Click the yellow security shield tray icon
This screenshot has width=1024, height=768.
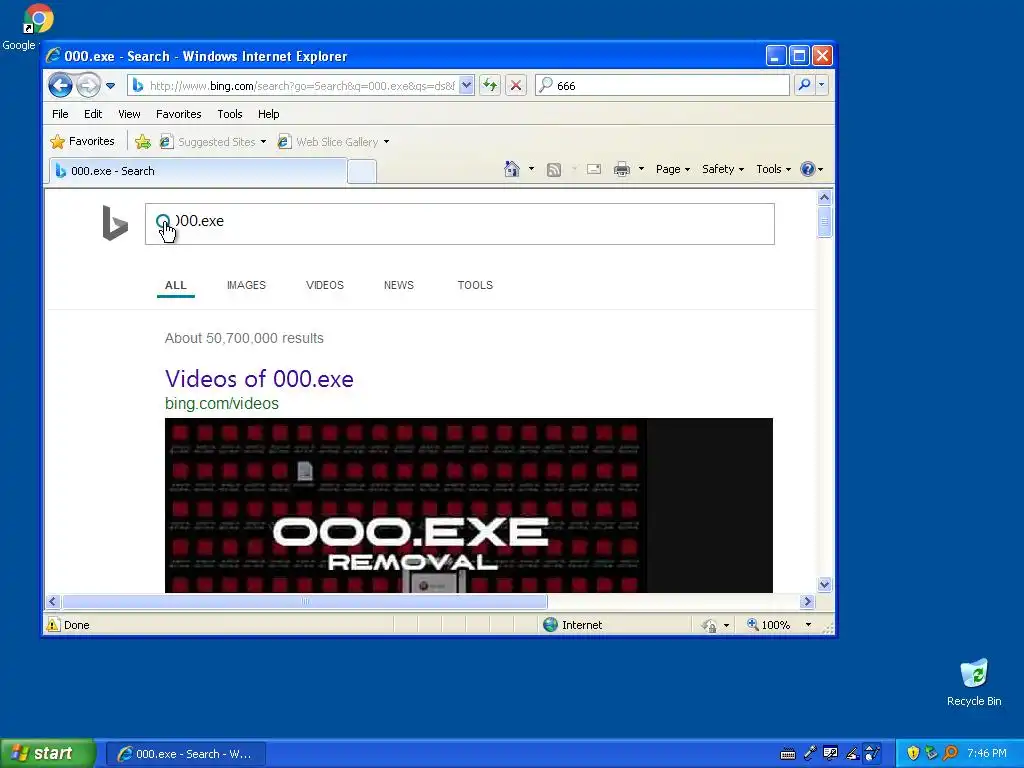[x=913, y=753]
